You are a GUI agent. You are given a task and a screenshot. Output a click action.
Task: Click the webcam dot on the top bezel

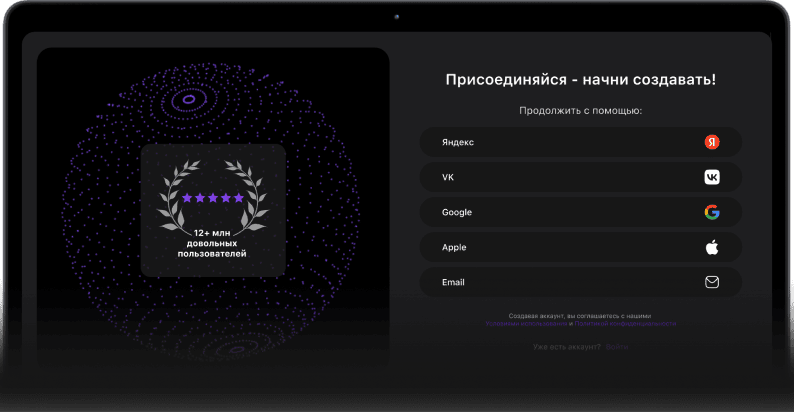tap(397, 16)
